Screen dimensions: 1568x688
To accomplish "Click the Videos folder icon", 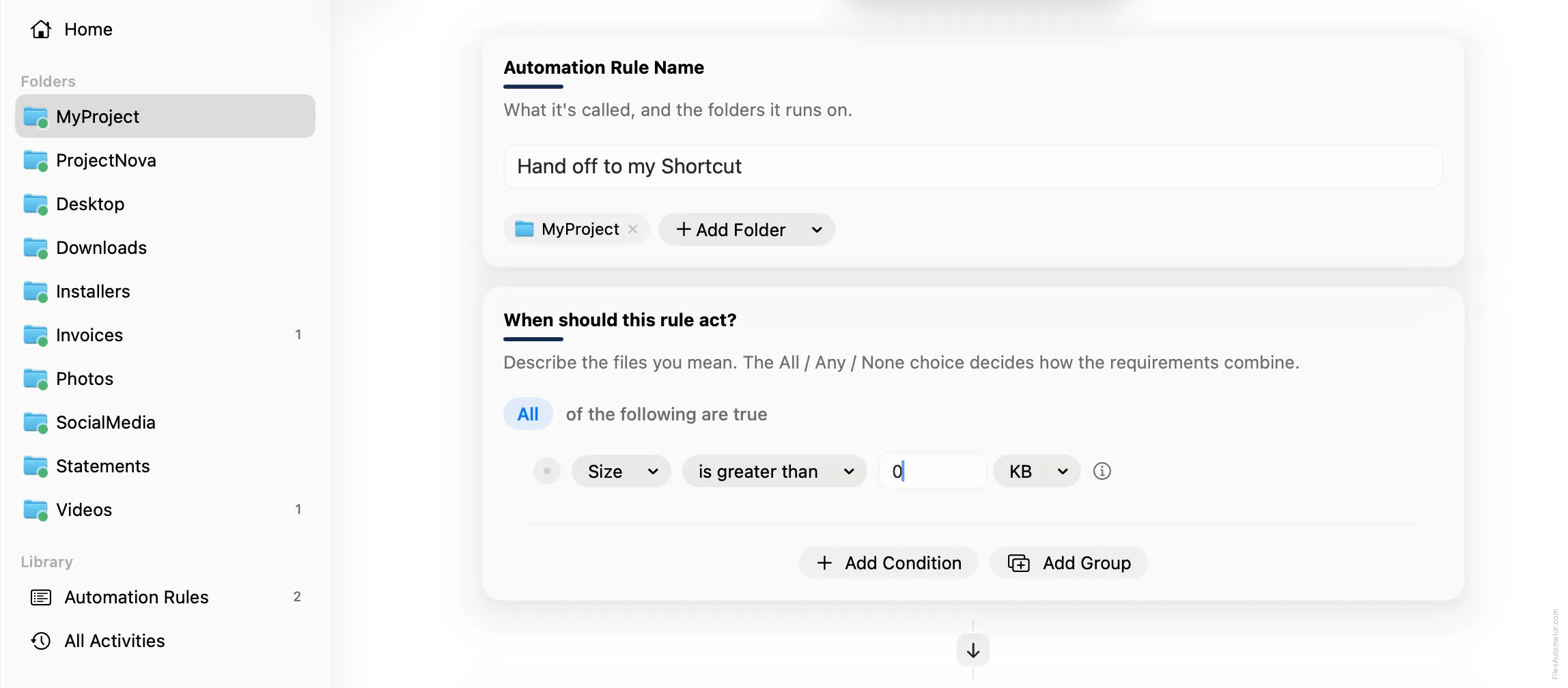I will coord(36,510).
